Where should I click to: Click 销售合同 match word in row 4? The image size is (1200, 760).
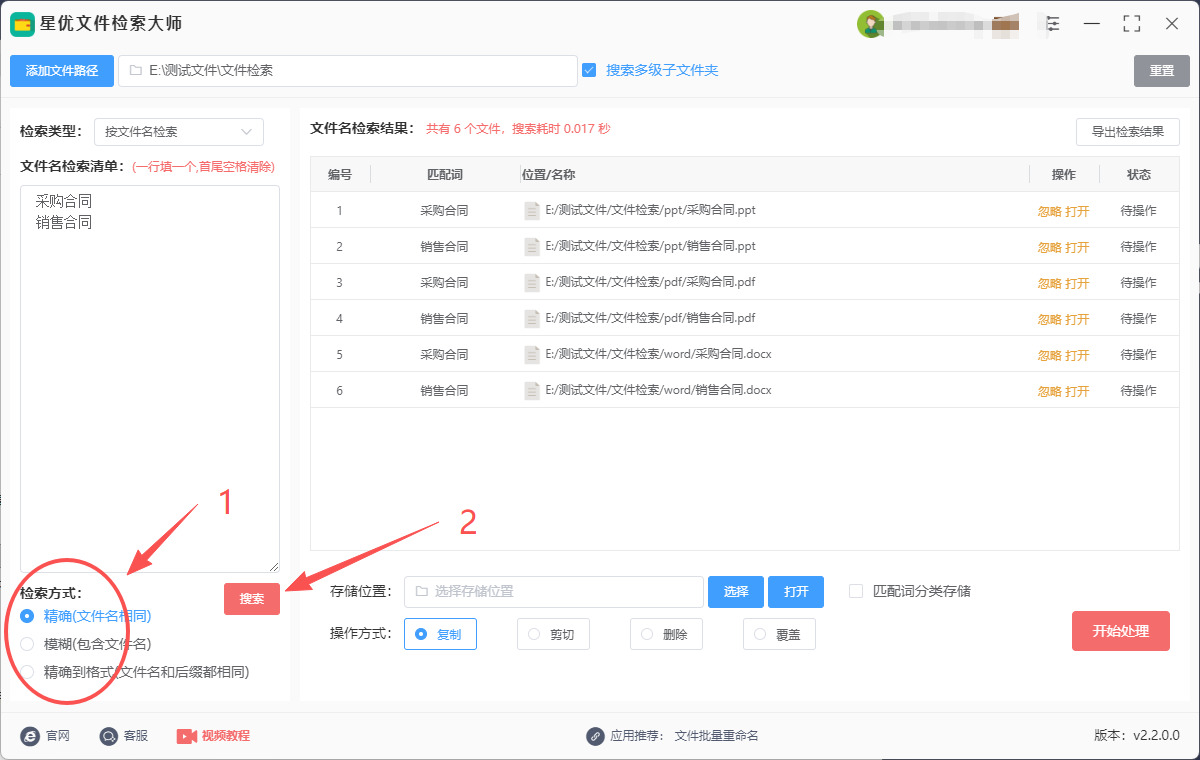[x=445, y=319]
